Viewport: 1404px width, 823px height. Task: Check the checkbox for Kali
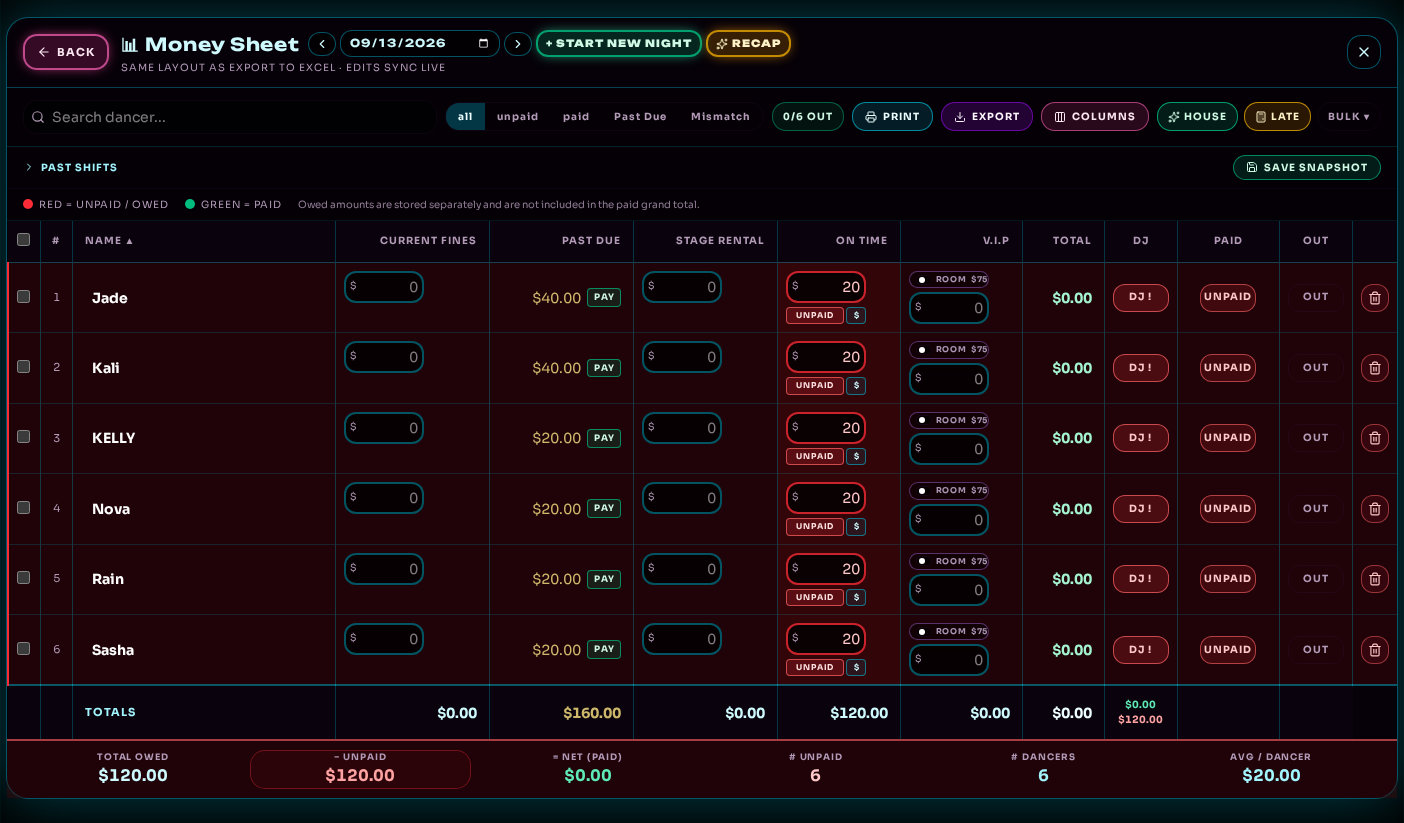pyautogui.click(x=24, y=367)
